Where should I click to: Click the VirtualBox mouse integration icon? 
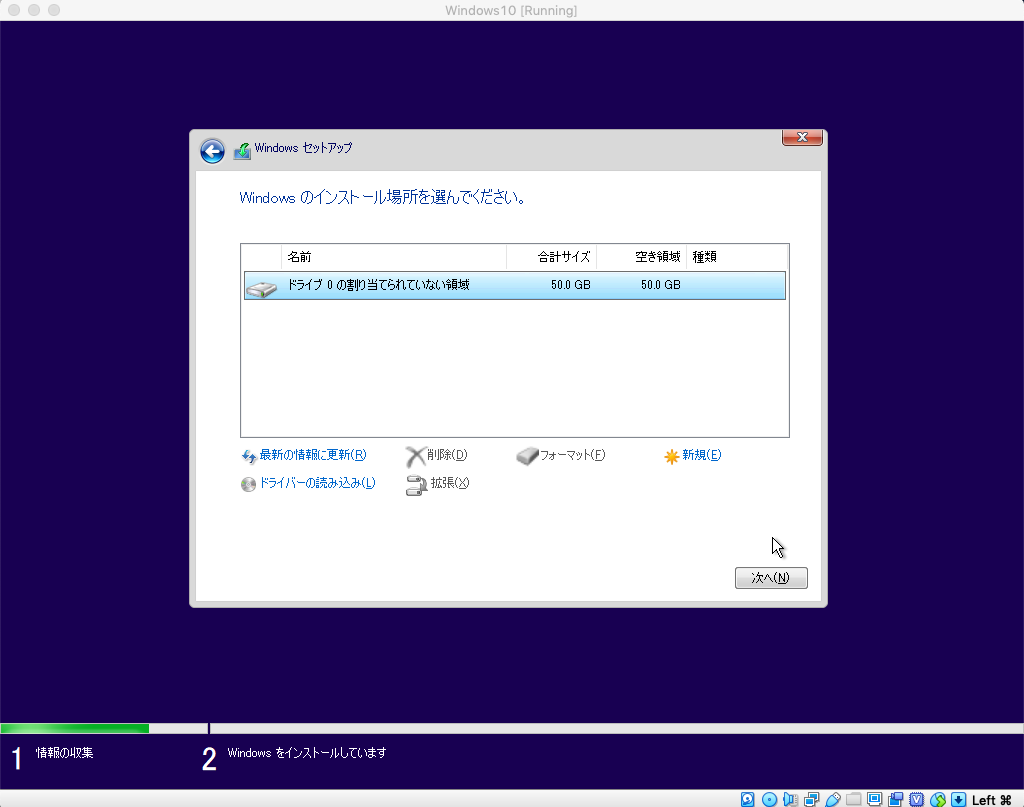pos(938,799)
